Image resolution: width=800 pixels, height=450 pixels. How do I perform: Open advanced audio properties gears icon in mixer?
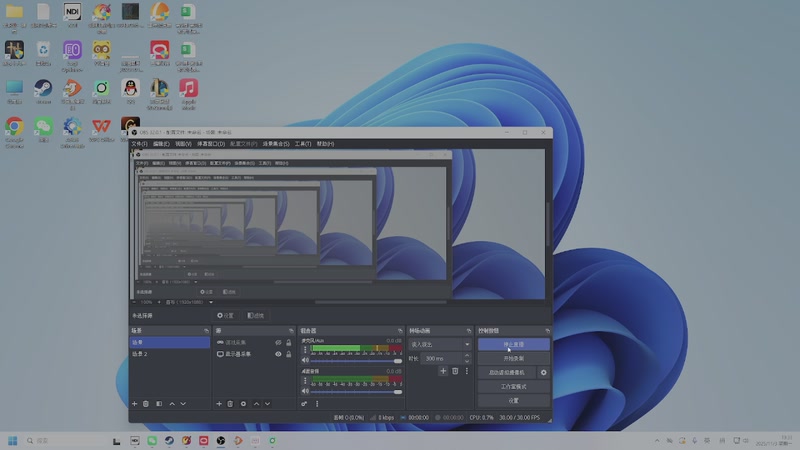pyautogui.click(x=304, y=404)
